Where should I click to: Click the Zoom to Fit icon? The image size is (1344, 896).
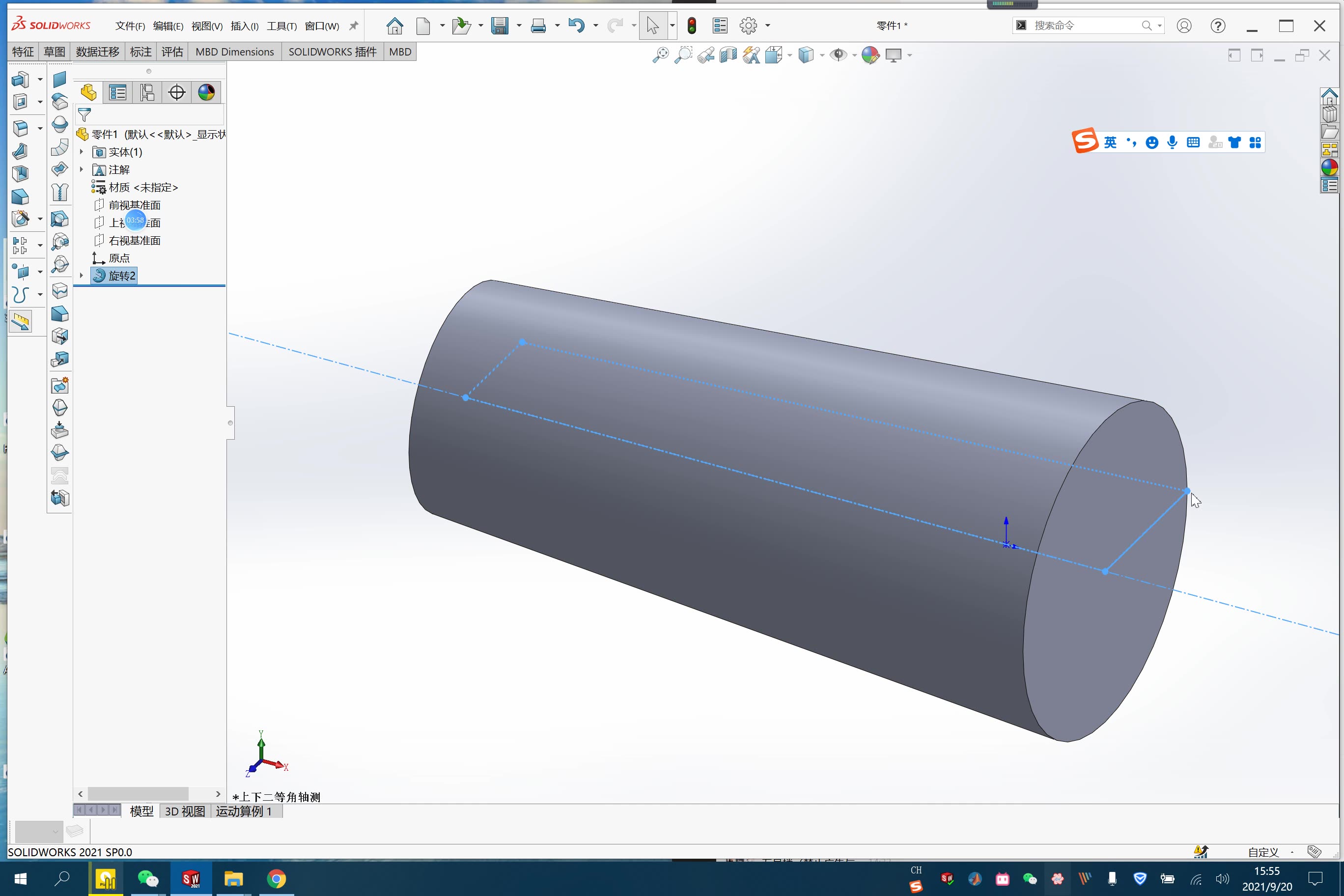[x=661, y=55]
